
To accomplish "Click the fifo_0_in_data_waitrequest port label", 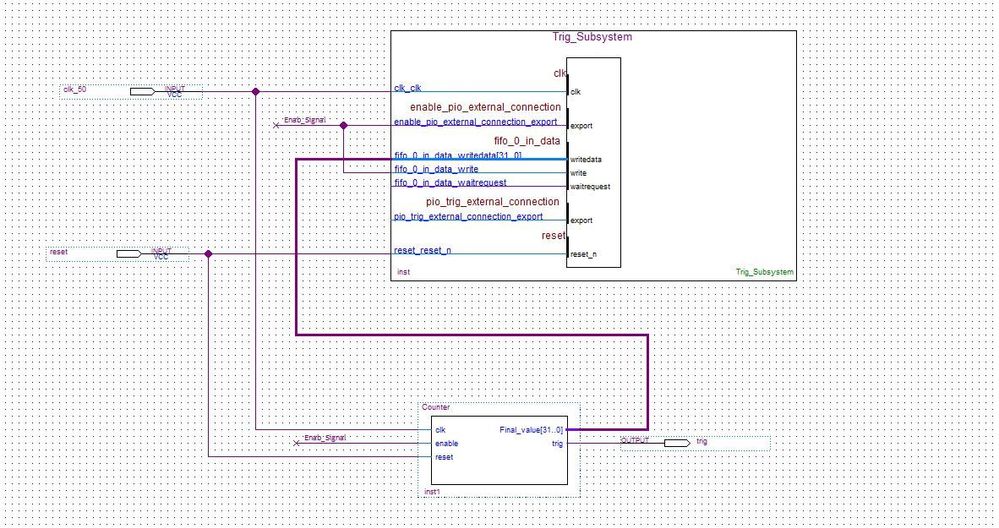I will [x=450, y=183].
